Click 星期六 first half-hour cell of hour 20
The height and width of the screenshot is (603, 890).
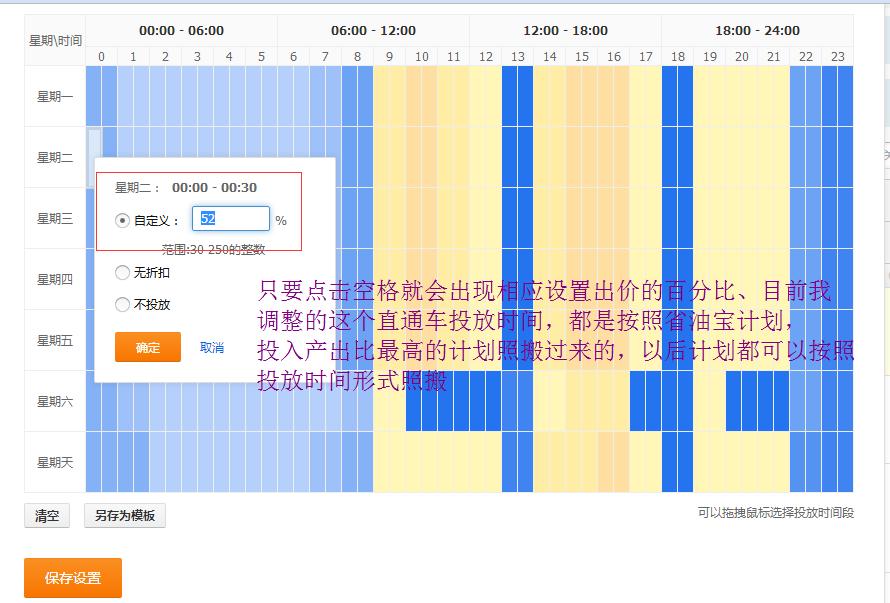(x=734, y=401)
